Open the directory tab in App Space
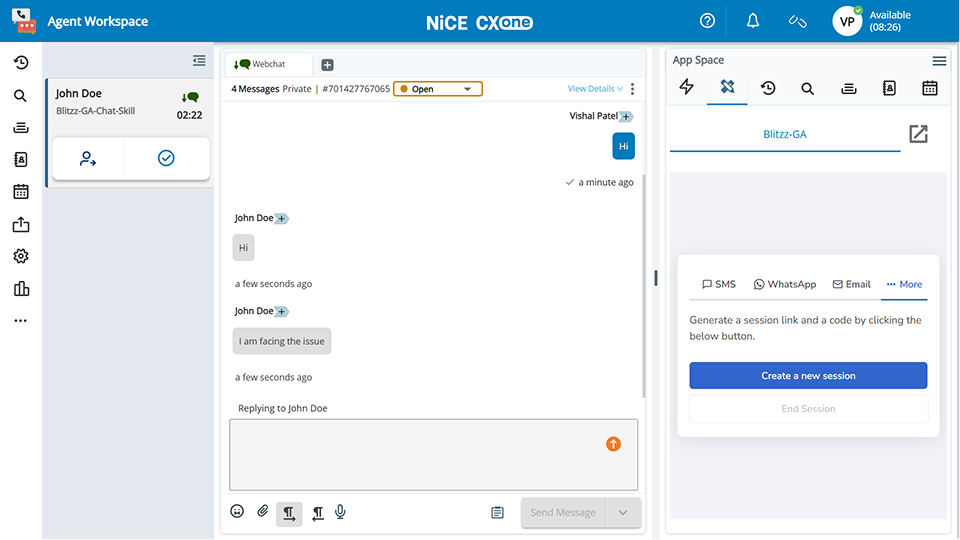The width and height of the screenshot is (960, 540). click(889, 88)
